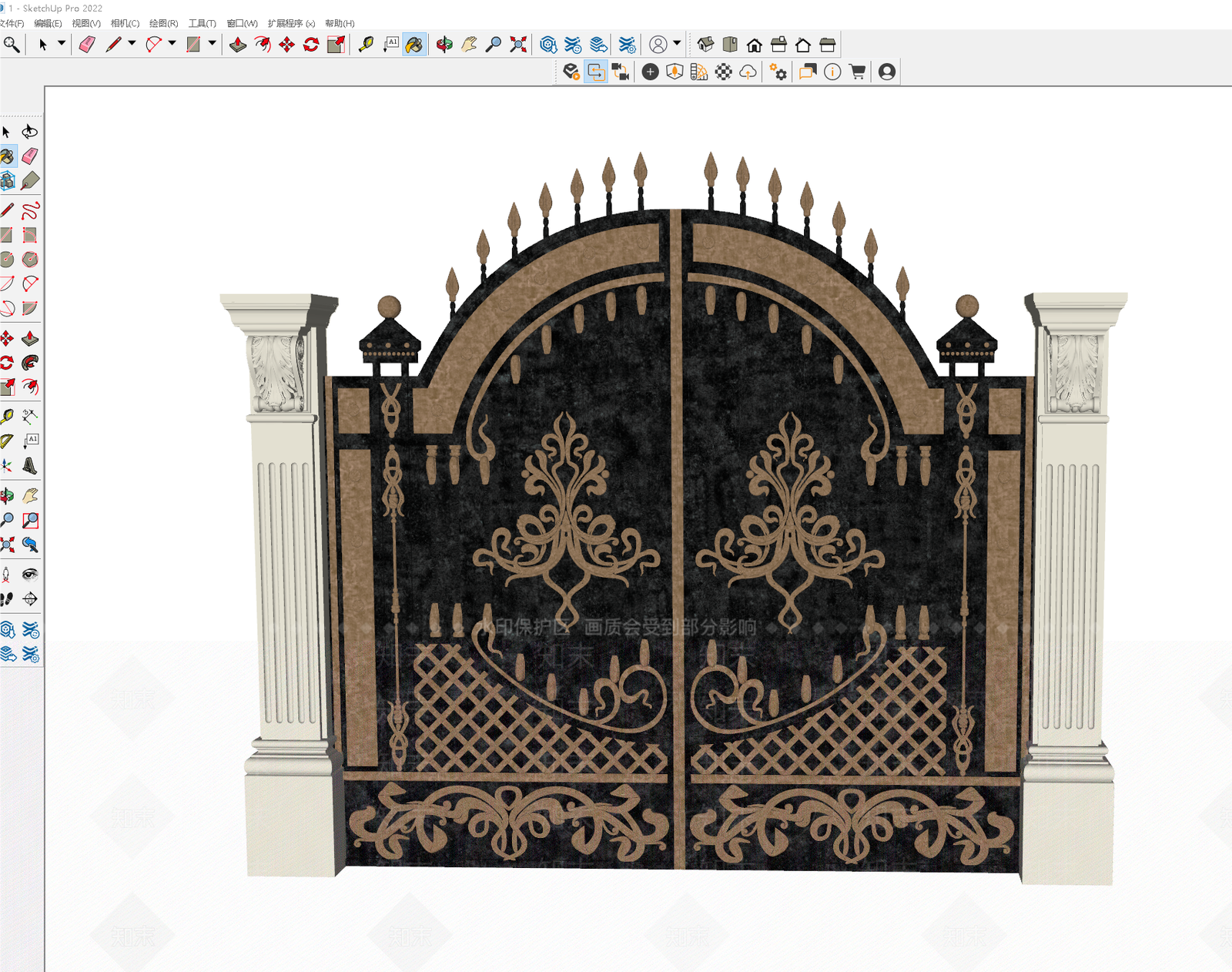1232x972 pixels.
Task: Select the Push/Pull tool in top toolbar
Action: coord(238,45)
